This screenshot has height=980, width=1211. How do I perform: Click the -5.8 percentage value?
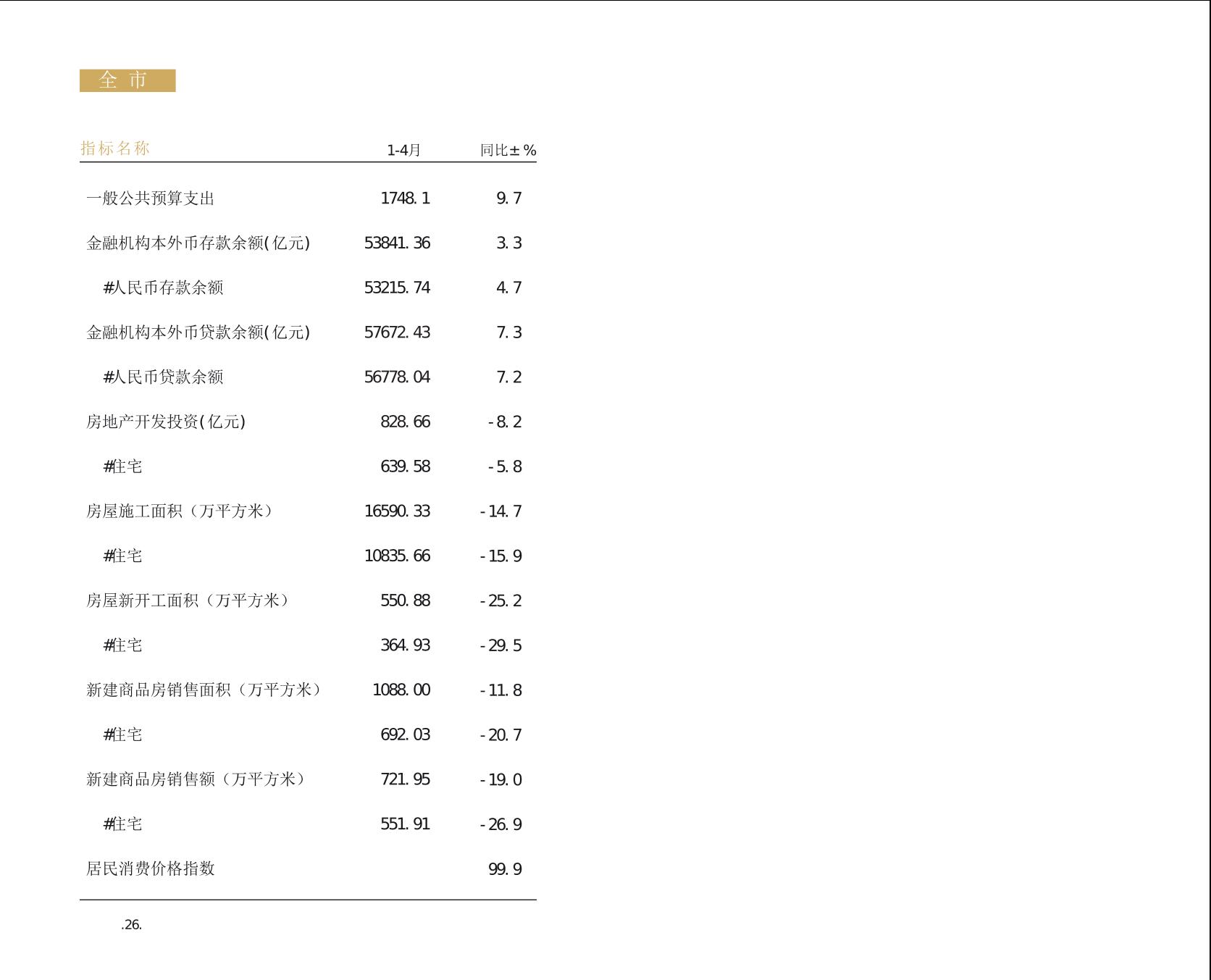505,467
